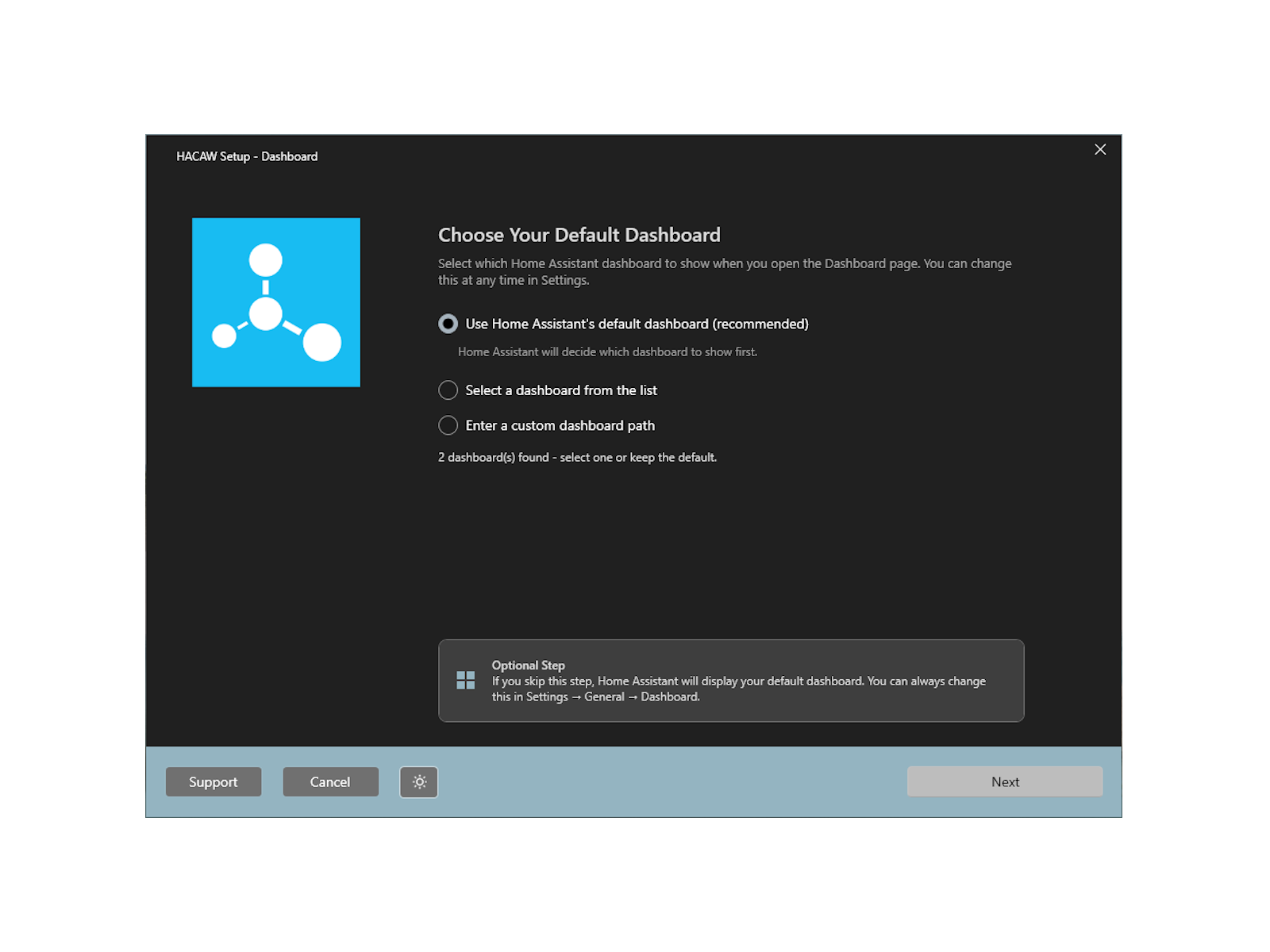Click the dashboard grid icon in Optional Step

466,680
